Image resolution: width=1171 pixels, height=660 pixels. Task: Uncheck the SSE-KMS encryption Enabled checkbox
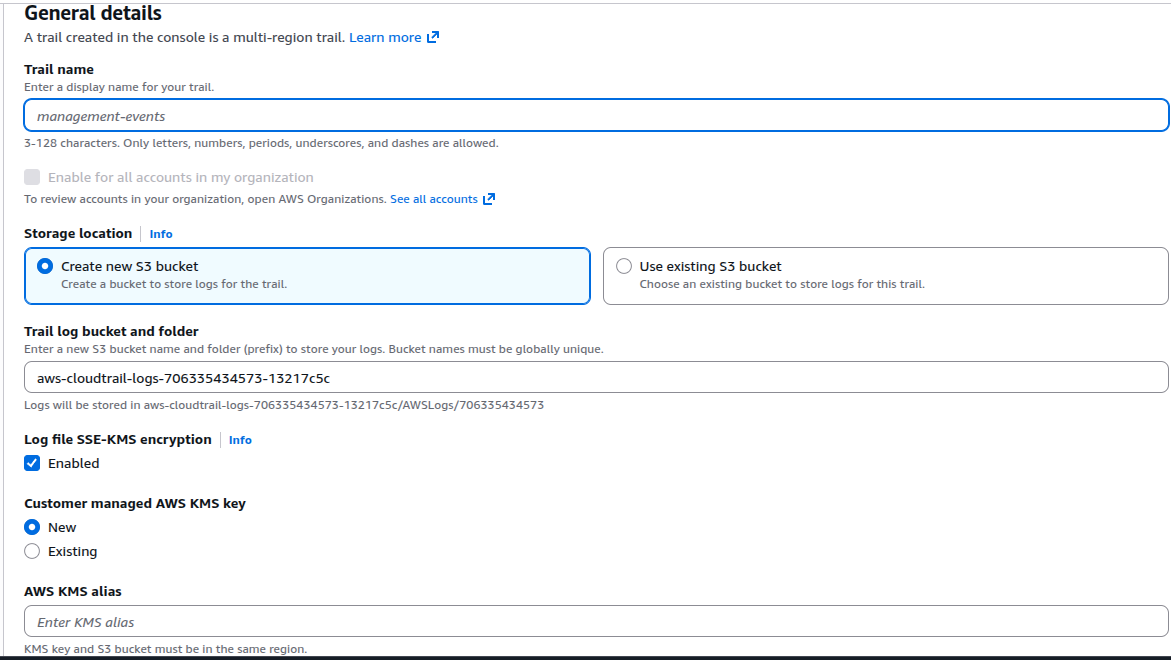pos(32,463)
